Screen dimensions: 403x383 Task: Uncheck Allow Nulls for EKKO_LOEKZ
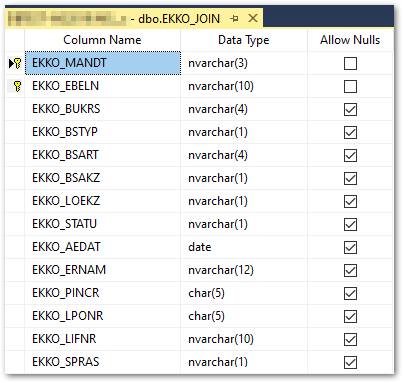click(350, 201)
